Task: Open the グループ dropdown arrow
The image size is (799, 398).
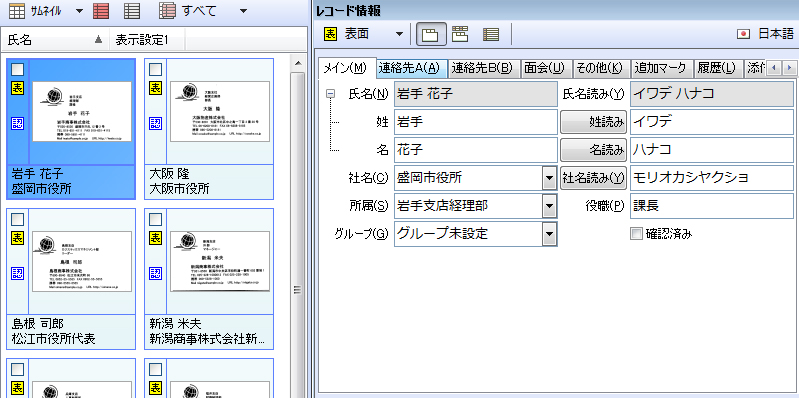Action: pyautogui.click(x=549, y=234)
